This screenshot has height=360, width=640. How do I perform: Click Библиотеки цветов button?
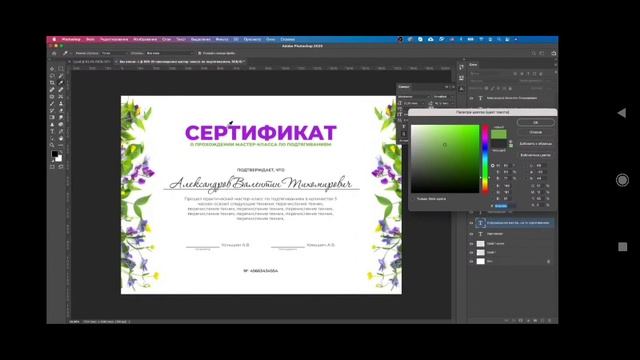pos(536,155)
